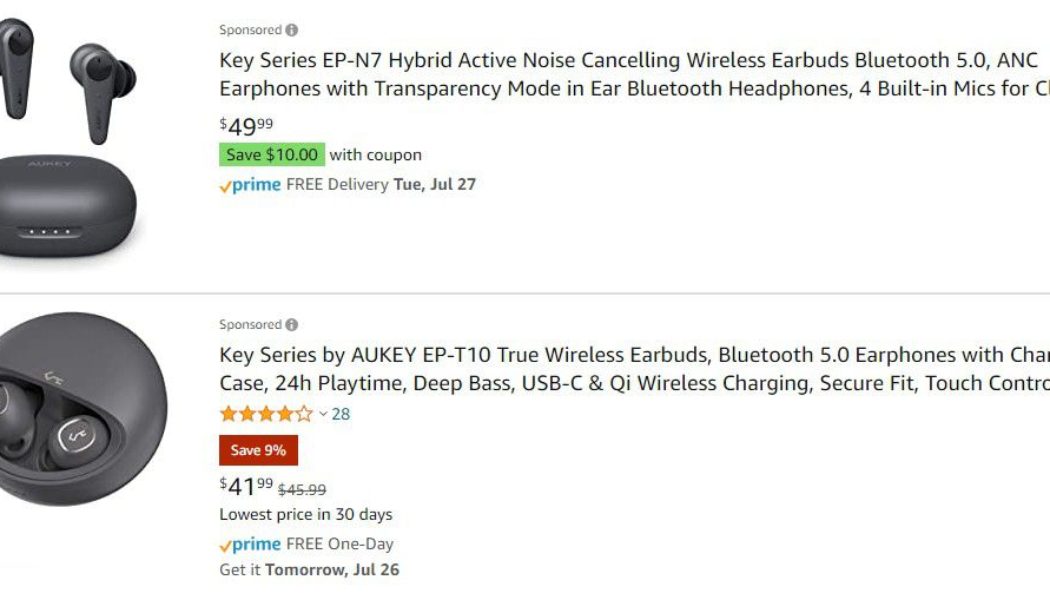This screenshot has height=600, width=1050.
Task: Click the info icon beside first Sponsored label
Action: coord(291,29)
